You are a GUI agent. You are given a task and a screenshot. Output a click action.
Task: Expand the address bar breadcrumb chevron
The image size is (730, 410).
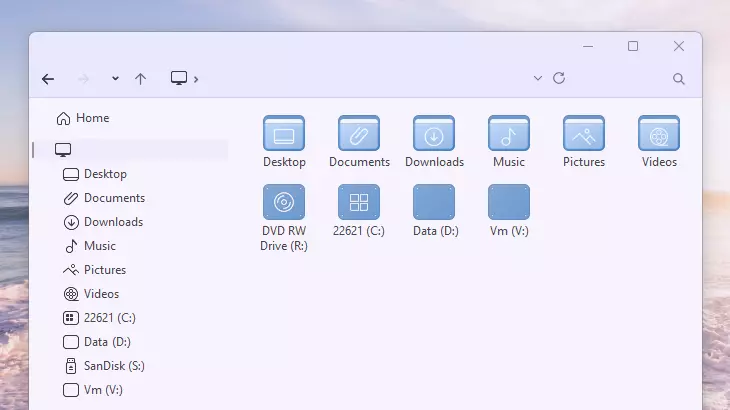coord(196,80)
